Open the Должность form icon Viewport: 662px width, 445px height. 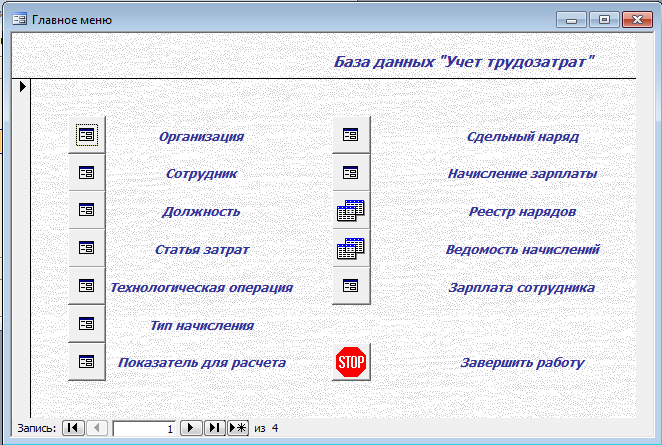[x=87, y=211]
